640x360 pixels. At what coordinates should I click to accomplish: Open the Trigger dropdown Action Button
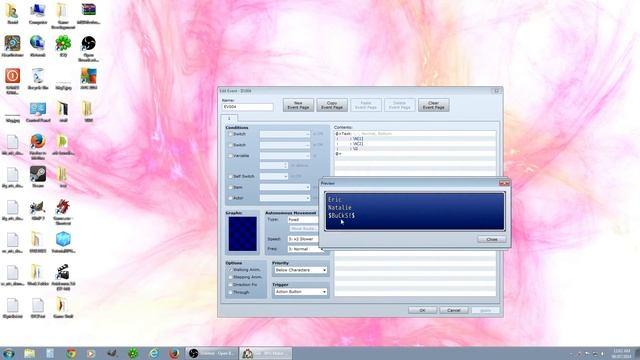click(x=300, y=292)
